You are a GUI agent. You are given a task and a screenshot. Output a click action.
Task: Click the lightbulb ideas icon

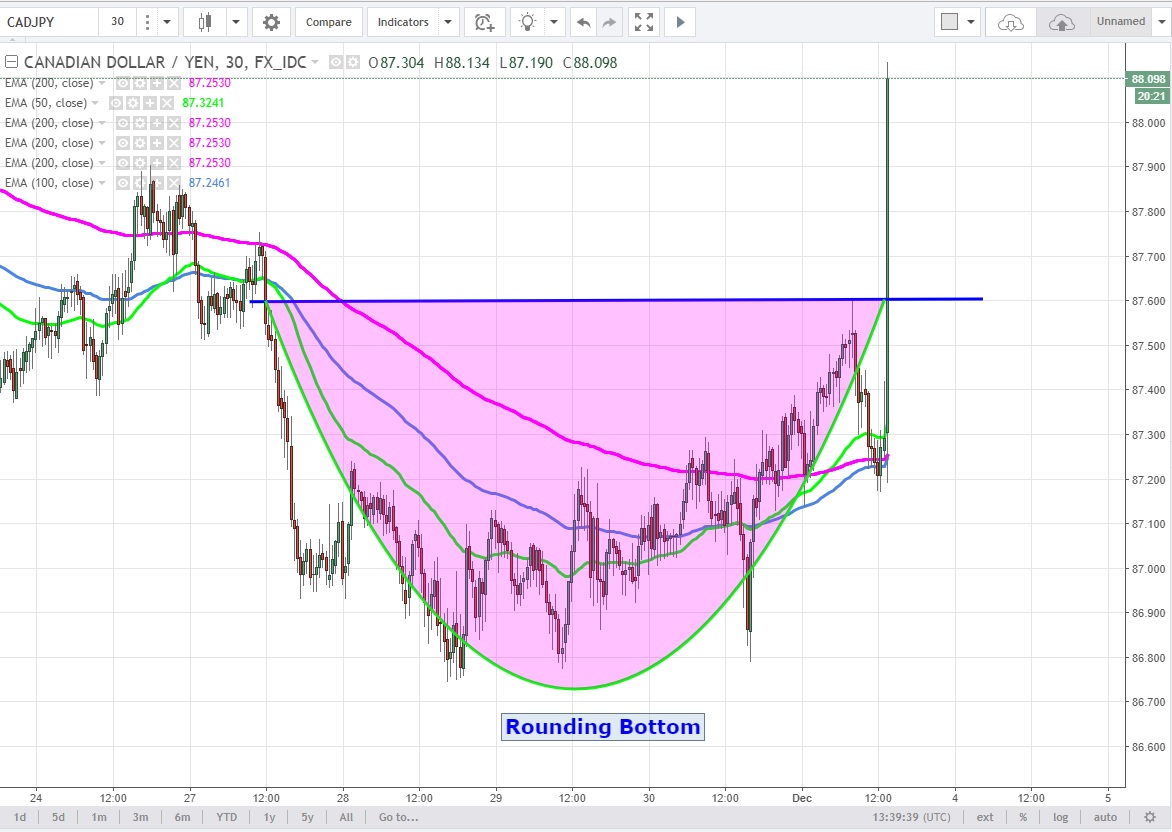tap(527, 22)
